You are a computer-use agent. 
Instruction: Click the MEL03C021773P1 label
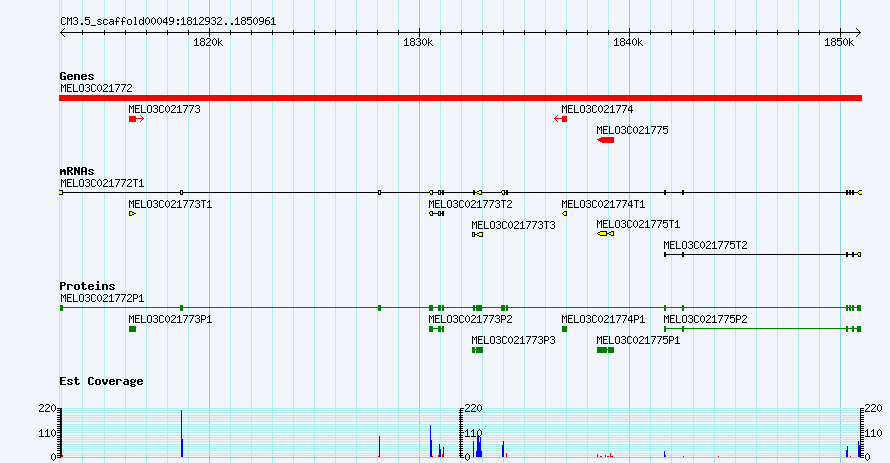click(170, 319)
